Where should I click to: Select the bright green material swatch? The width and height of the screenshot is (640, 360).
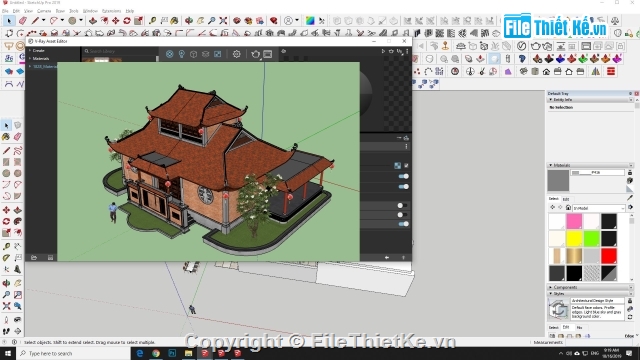click(591, 238)
